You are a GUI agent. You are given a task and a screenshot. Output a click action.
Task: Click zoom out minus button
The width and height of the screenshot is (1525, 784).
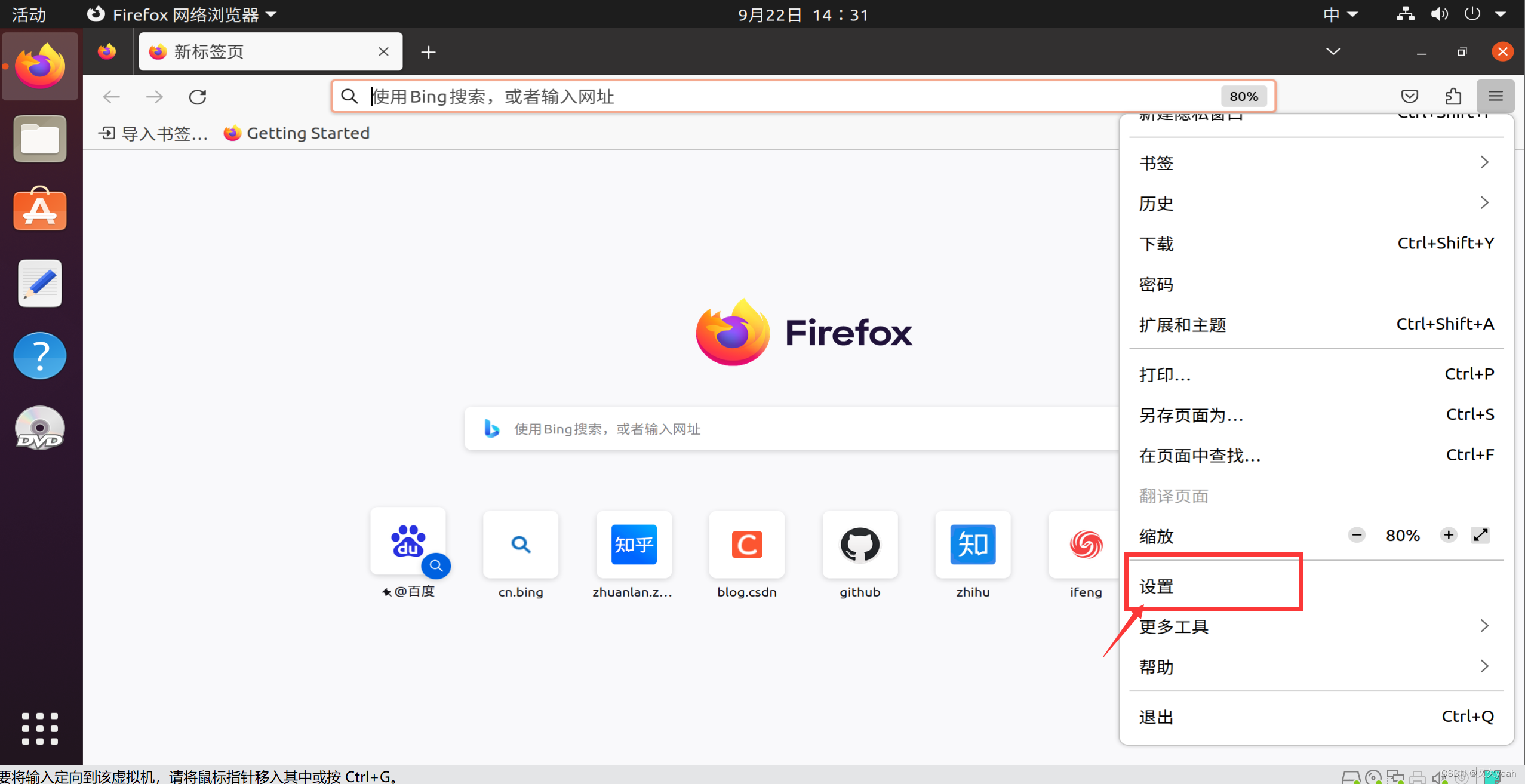tap(1357, 535)
